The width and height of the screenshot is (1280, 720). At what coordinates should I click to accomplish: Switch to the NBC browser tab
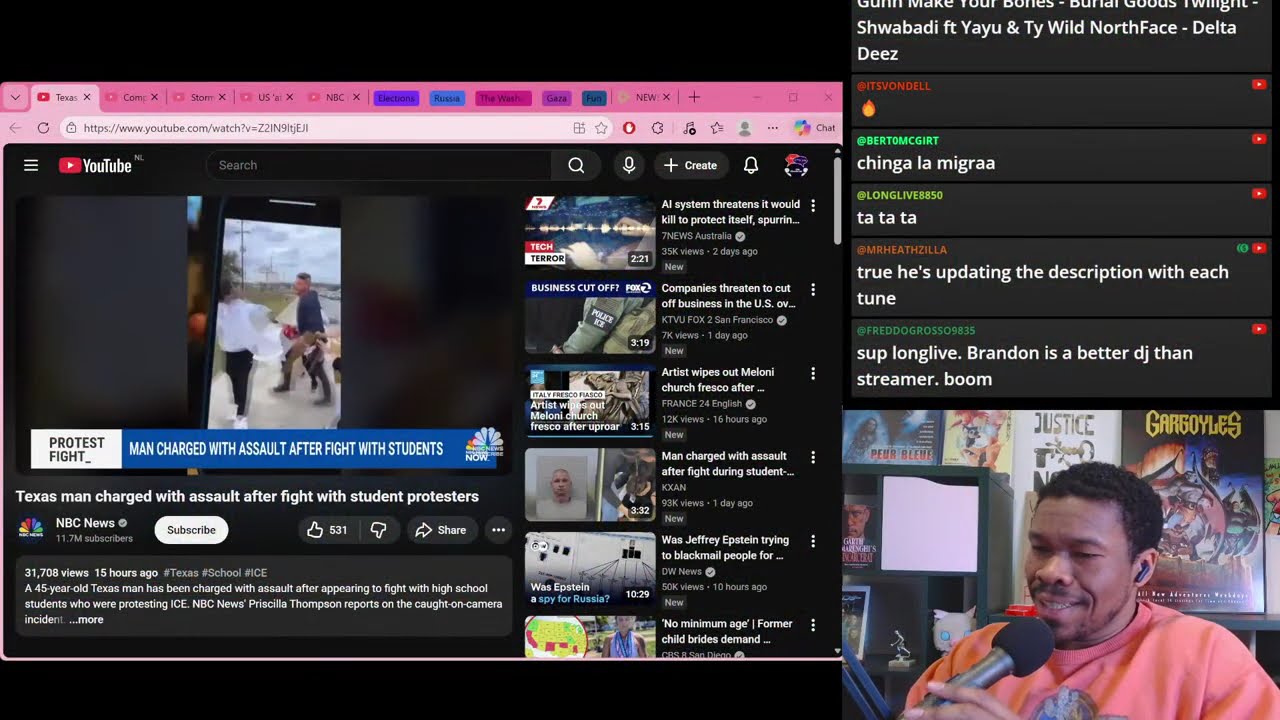coord(331,97)
